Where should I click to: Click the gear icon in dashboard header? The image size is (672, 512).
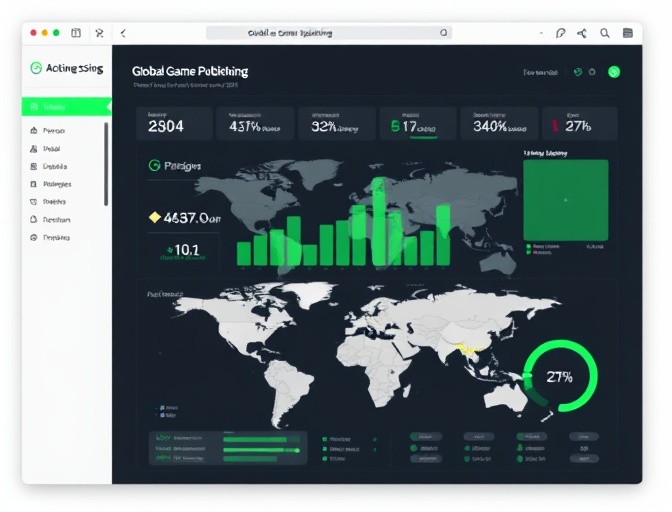click(592, 72)
